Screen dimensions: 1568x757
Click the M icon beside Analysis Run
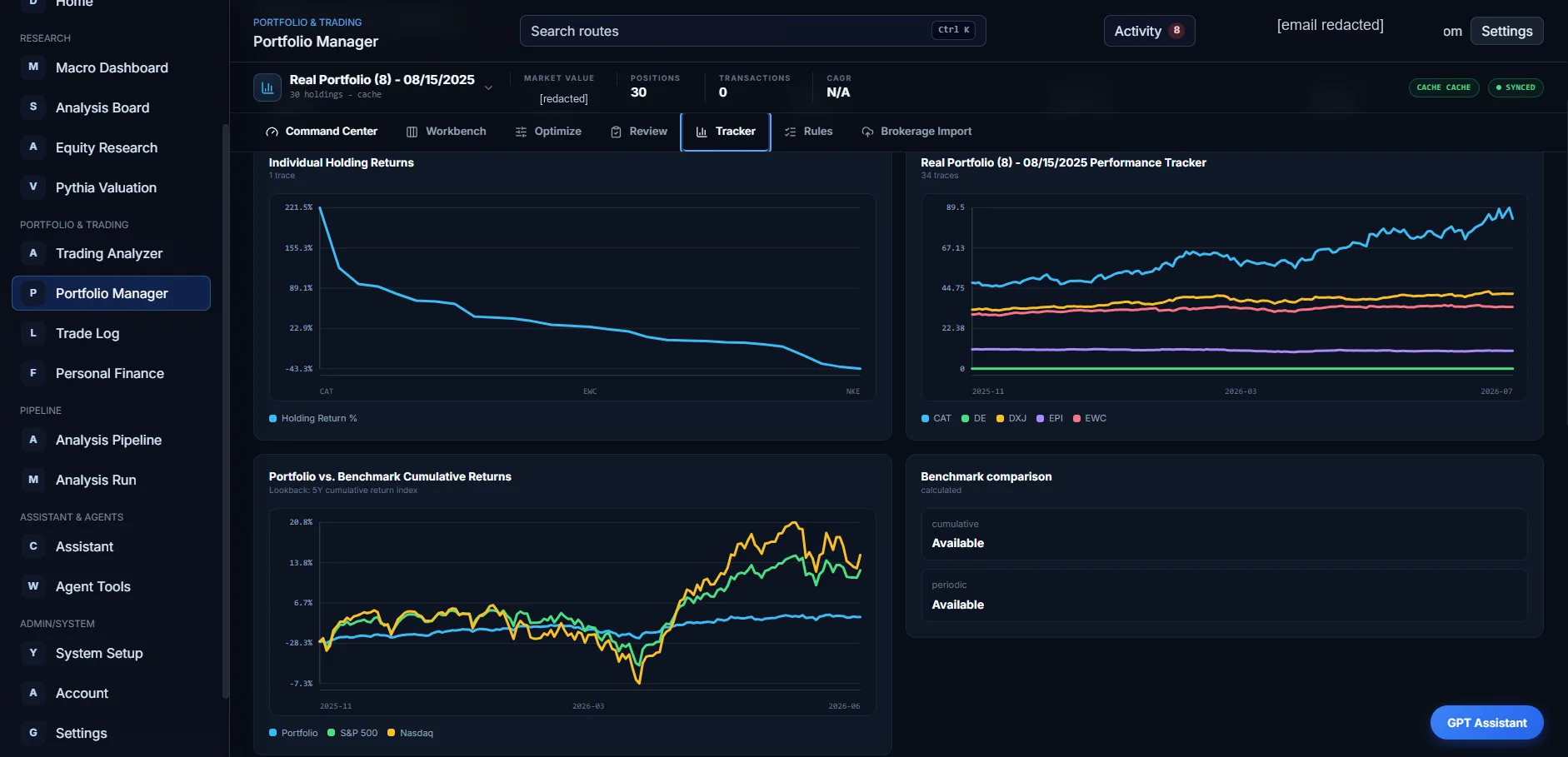tap(33, 480)
